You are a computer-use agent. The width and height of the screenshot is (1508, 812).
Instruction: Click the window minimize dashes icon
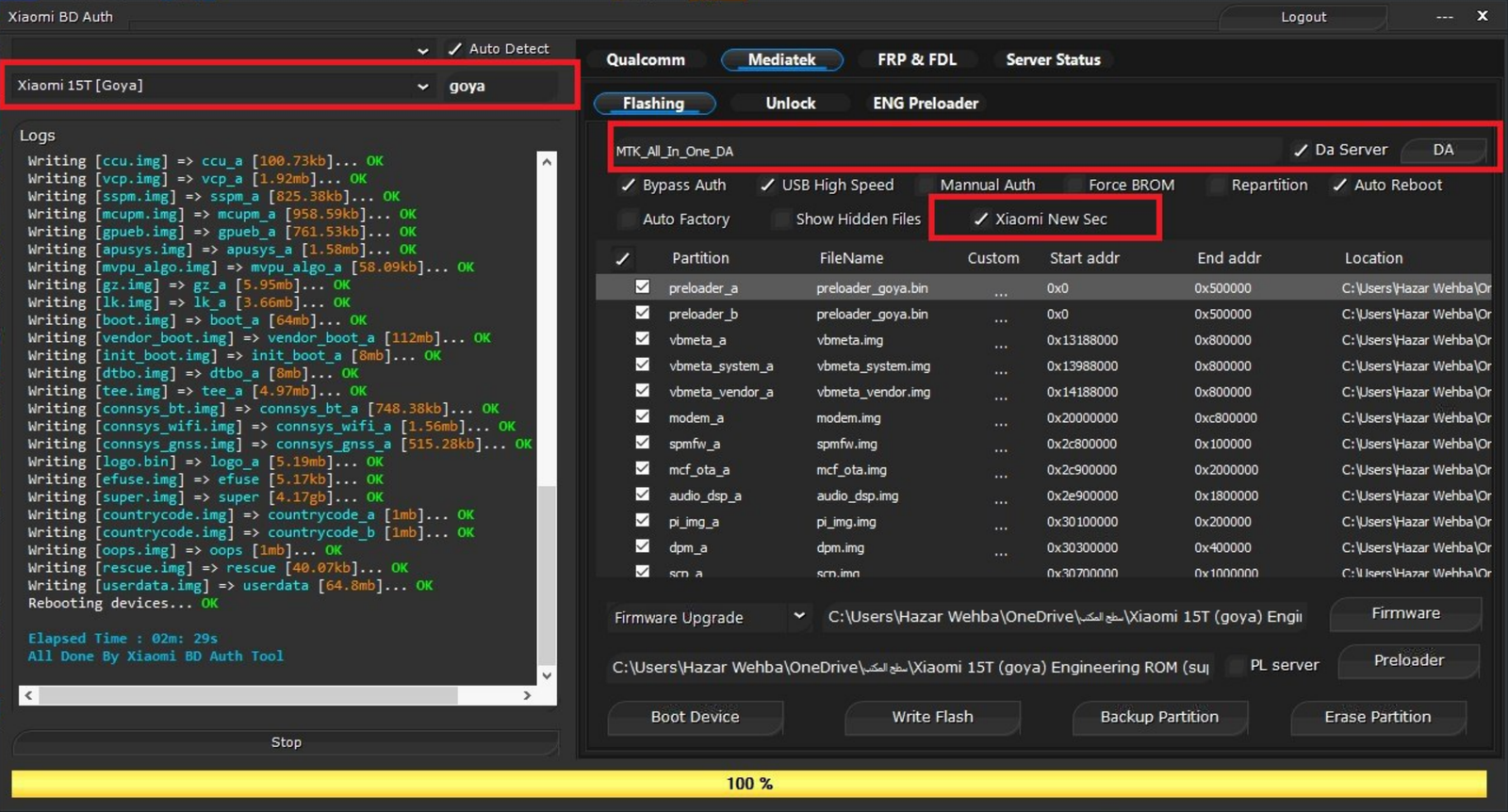click(x=1444, y=17)
